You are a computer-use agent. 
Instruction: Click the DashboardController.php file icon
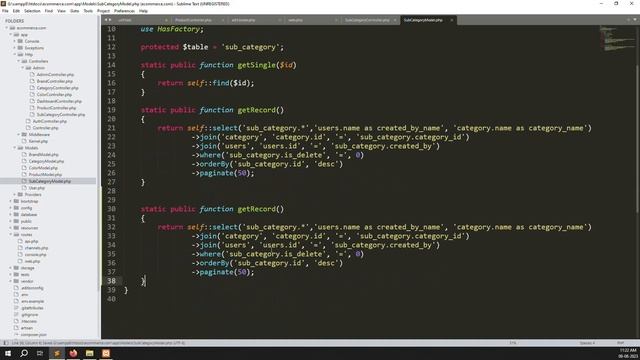pyautogui.click(x=32, y=101)
